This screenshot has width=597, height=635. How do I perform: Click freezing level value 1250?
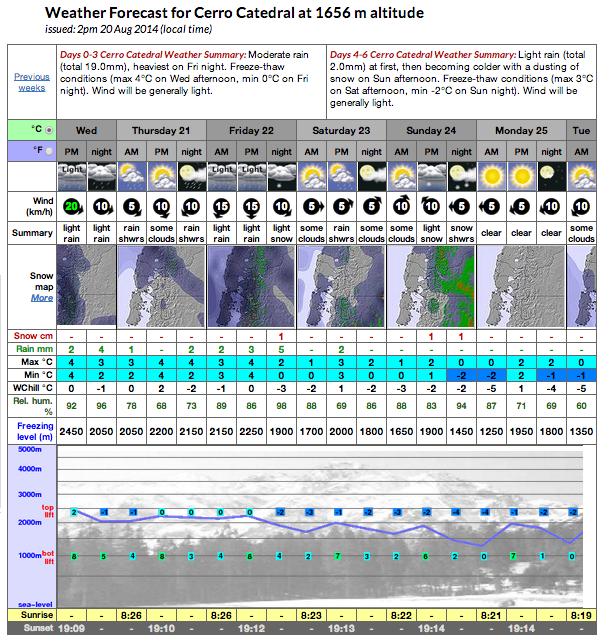pyautogui.click(x=491, y=432)
